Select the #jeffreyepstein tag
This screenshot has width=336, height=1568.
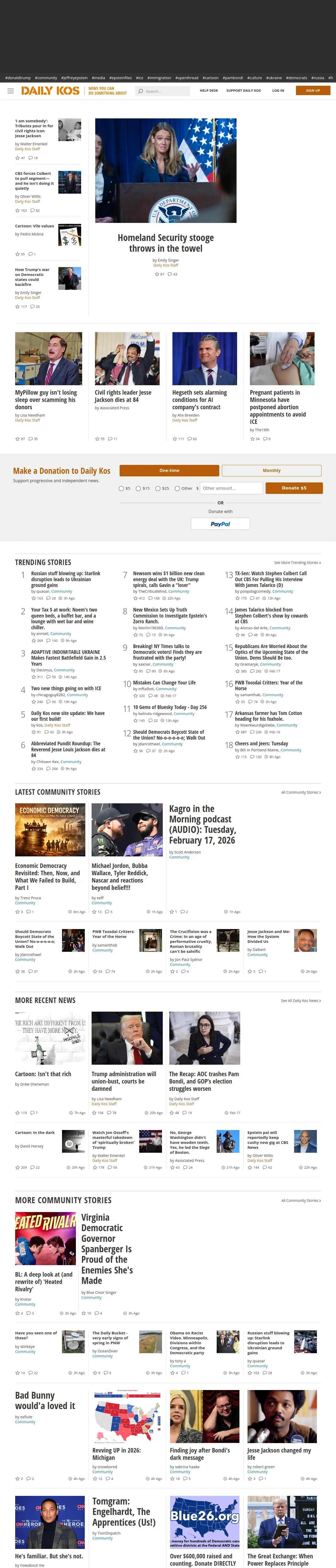tap(74, 78)
